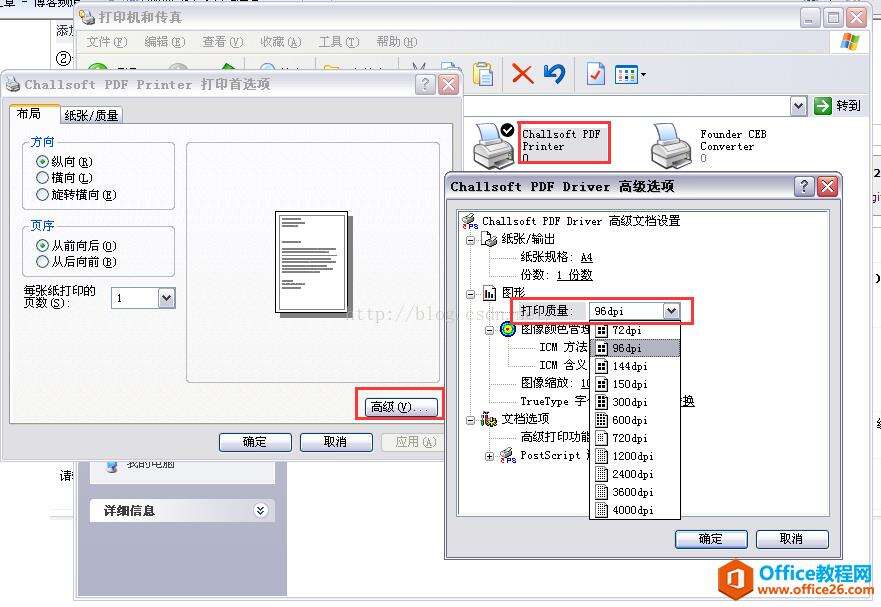Click the red X delete toolbar icon
881x607 pixels.
pyautogui.click(x=522, y=74)
